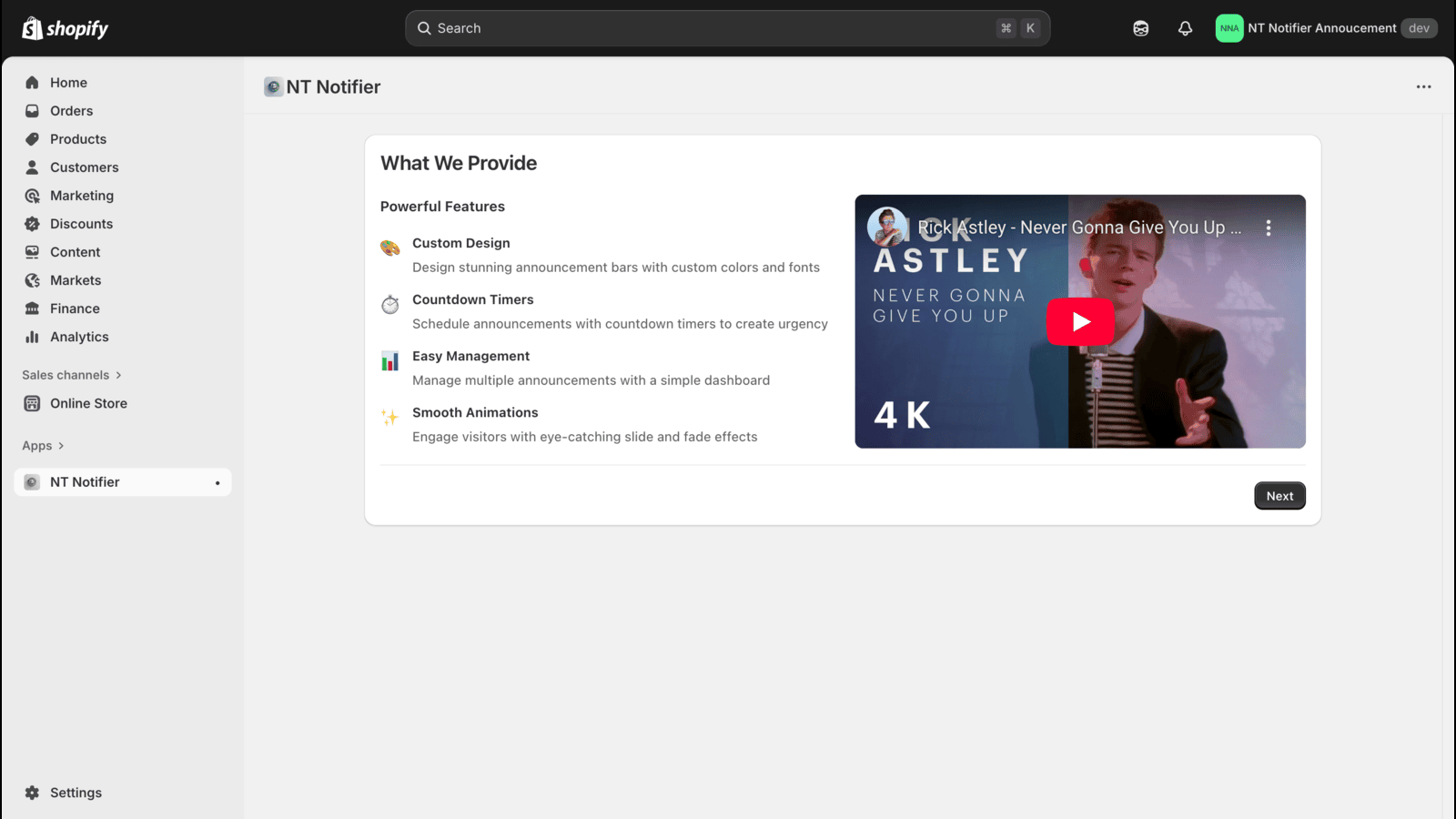Click the pin dot beside NT Notifier
Viewport: 1456px width, 819px height.
tap(217, 482)
